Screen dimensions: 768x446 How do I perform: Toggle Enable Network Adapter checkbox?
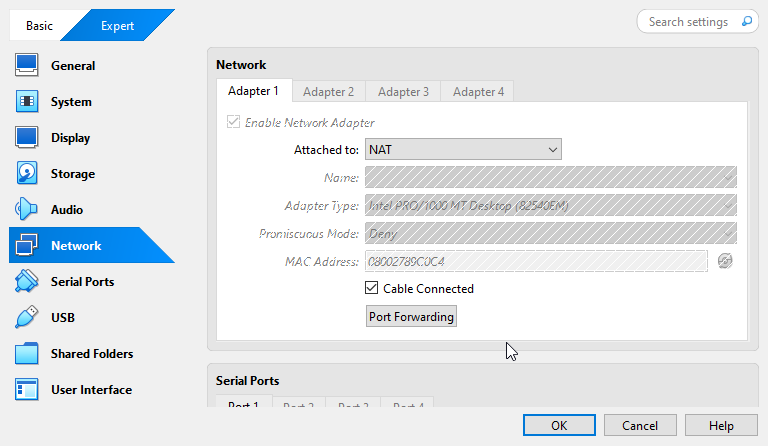pos(233,122)
